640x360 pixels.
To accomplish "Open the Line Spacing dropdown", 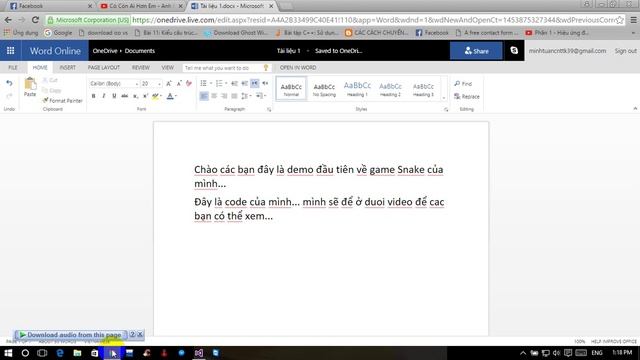I will (246, 96).
